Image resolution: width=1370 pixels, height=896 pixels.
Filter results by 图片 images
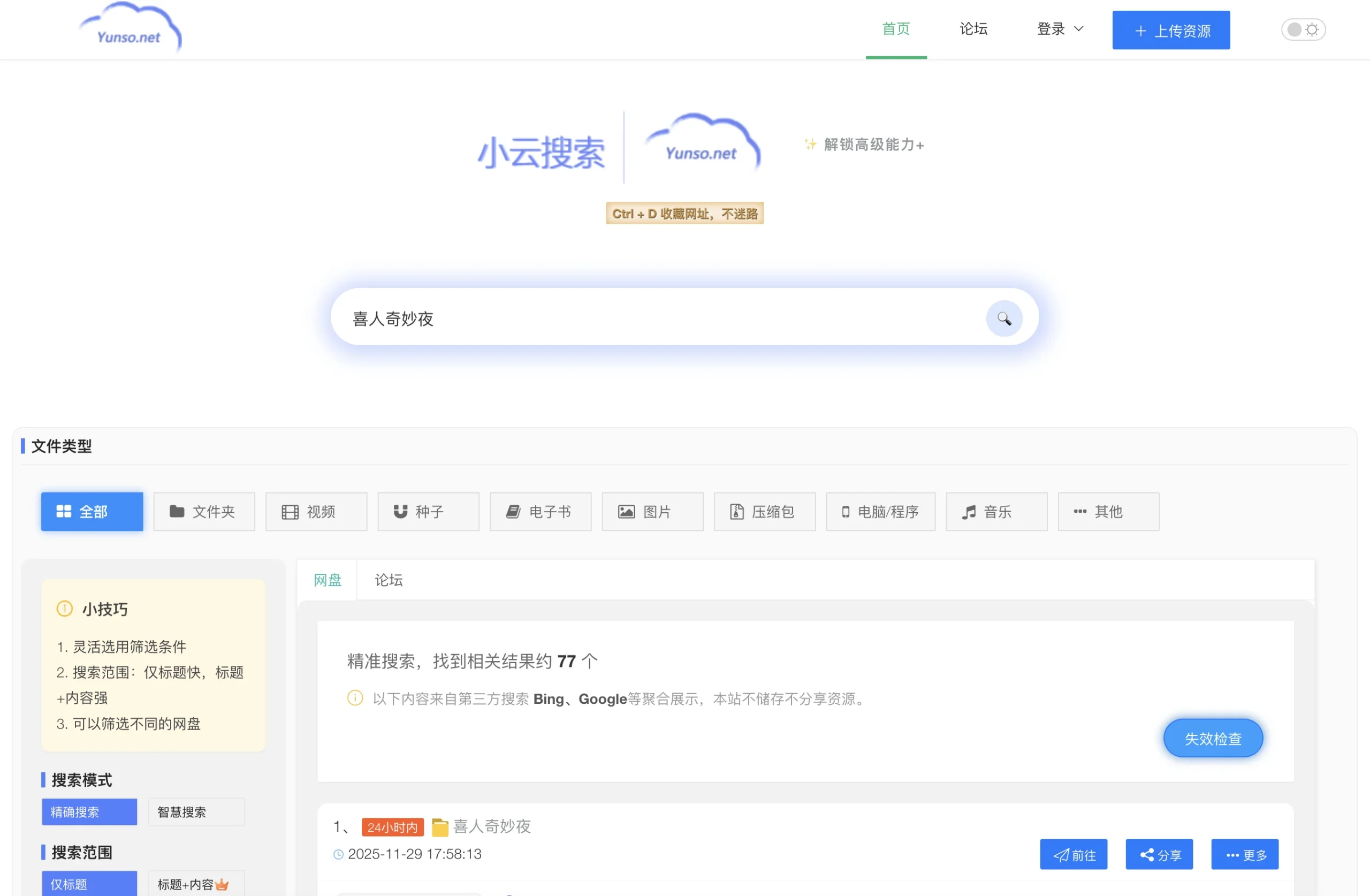pyautogui.click(x=652, y=511)
